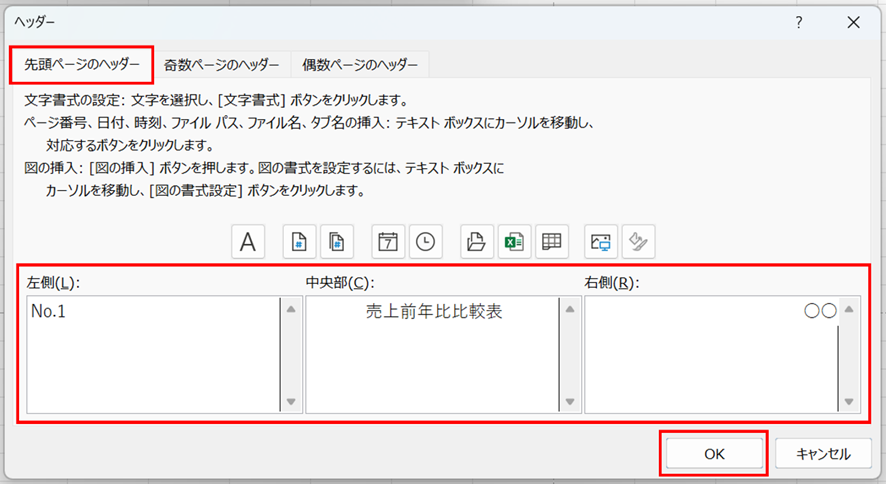886x484 pixels.
Task: Insert sheet tab name icon
Action: pos(551,241)
